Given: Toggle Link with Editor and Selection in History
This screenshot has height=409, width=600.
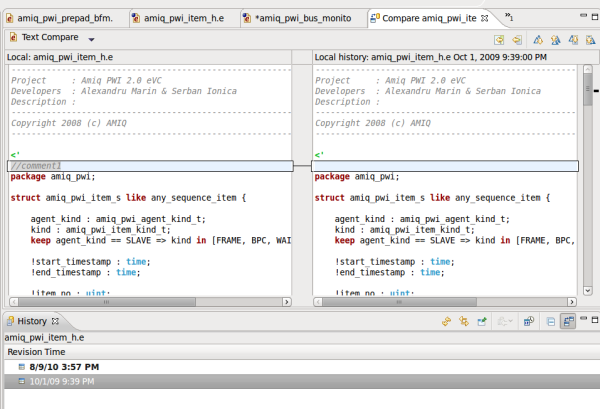Looking at the screenshot, I should pyautogui.click(x=464, y=321).
